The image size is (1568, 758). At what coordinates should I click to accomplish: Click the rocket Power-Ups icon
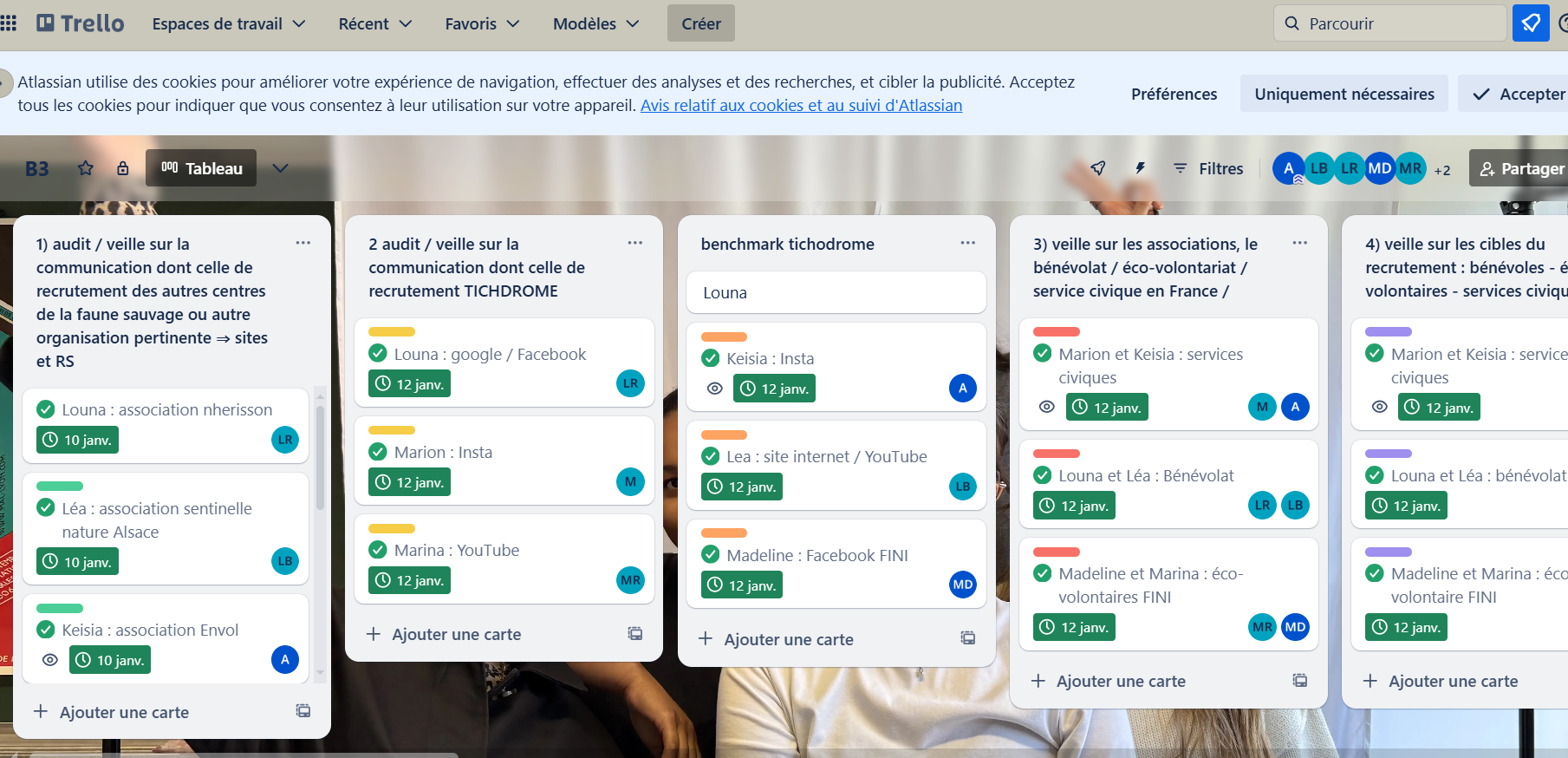(x=1098, y=168)
